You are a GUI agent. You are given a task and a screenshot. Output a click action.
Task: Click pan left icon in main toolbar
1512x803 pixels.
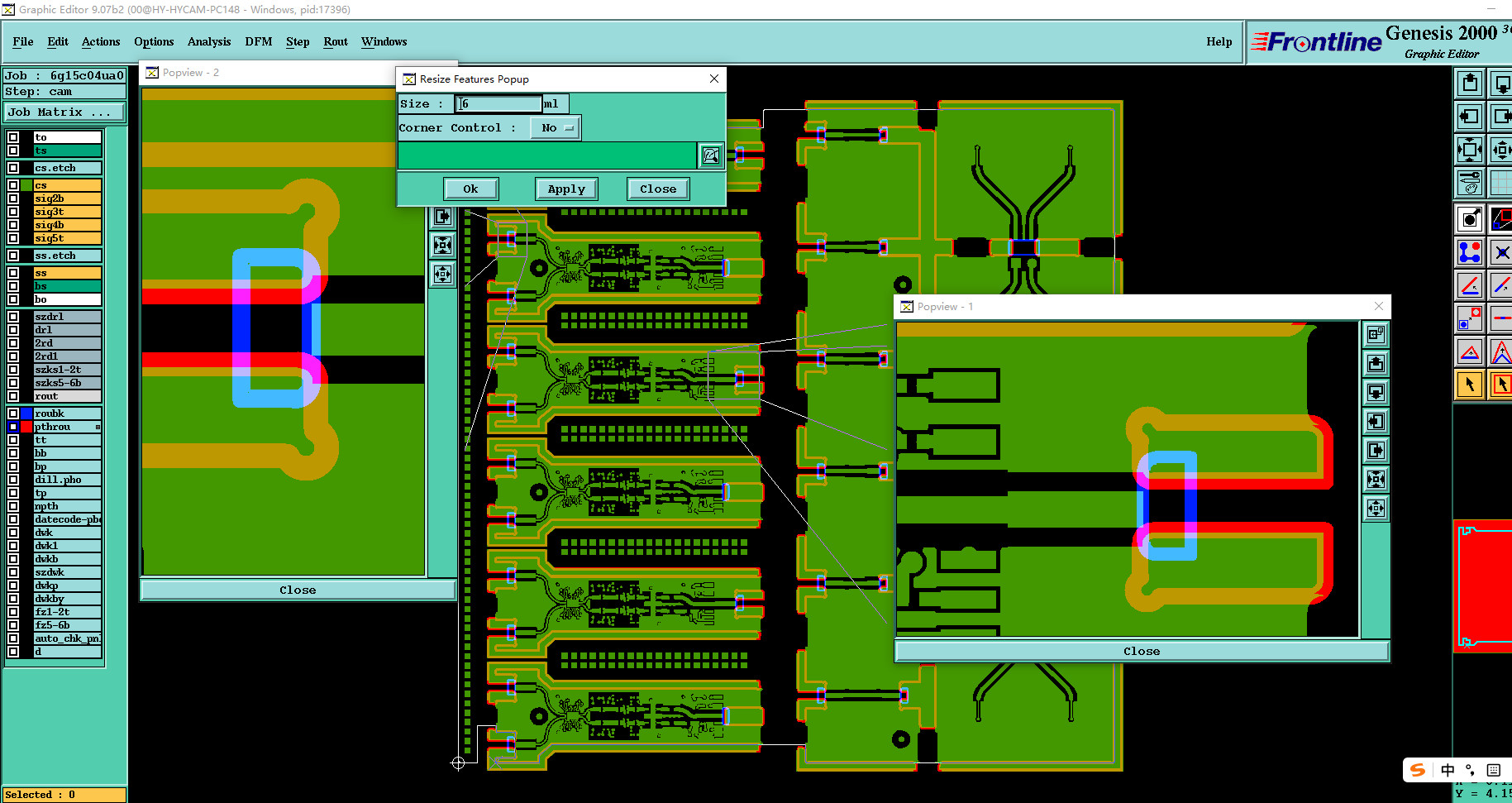1470,117
